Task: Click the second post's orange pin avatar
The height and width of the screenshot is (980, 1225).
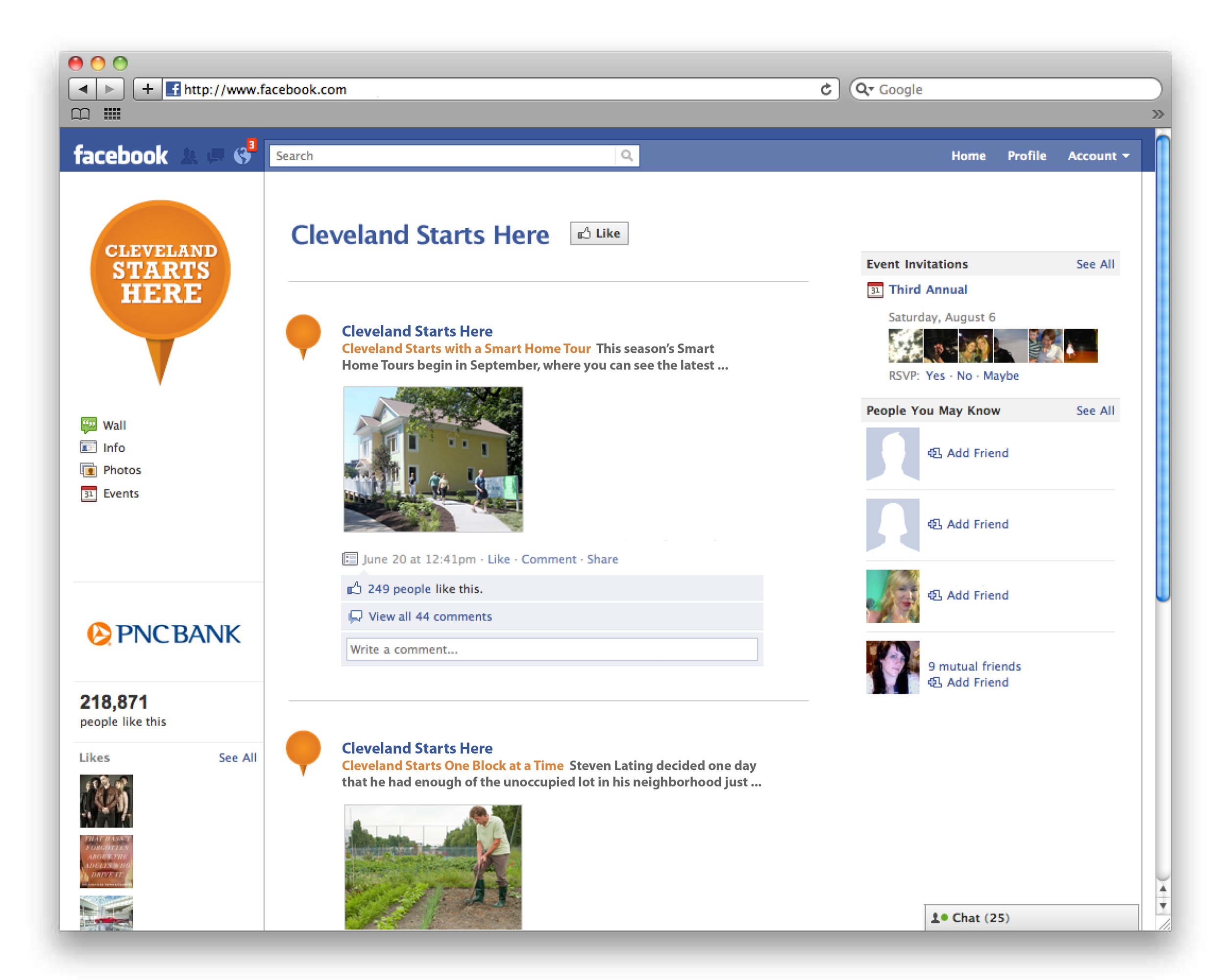Action: point(303,753)
